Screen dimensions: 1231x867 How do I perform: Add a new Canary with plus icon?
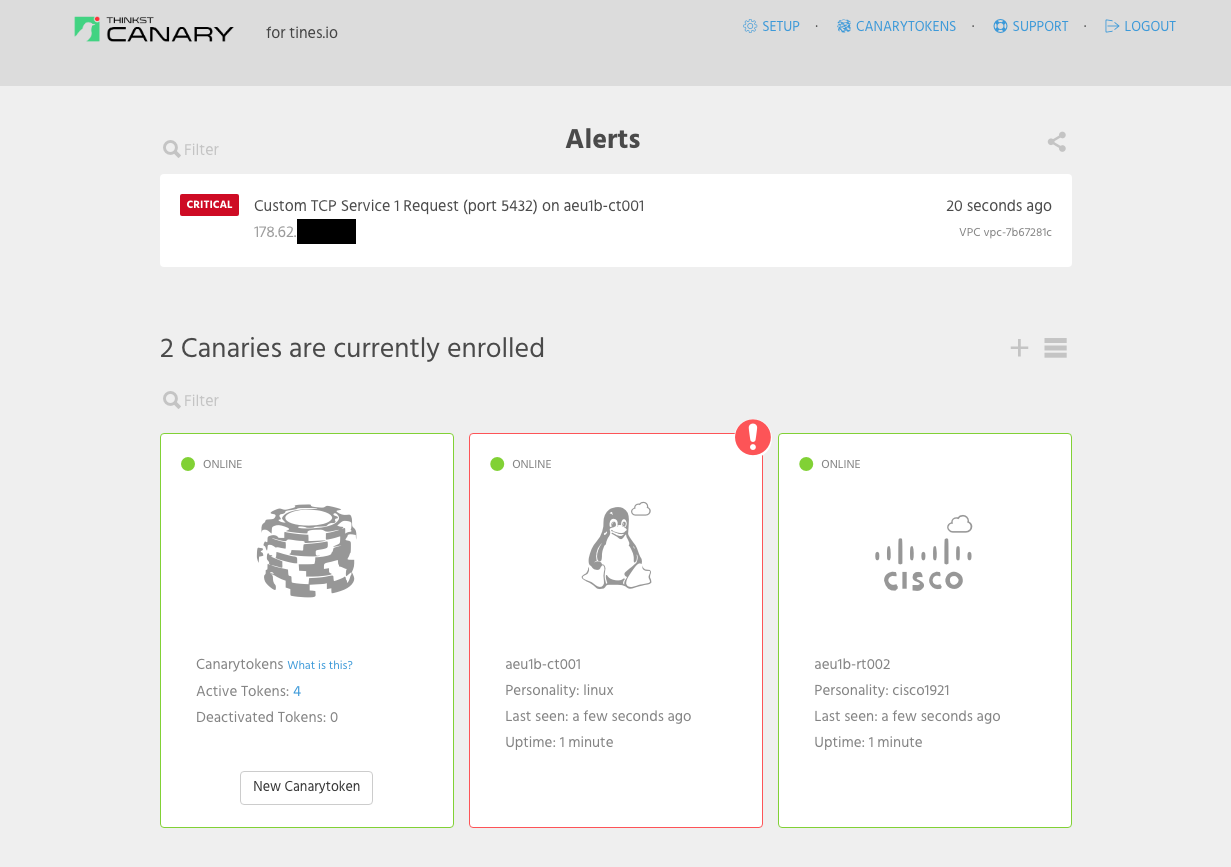pos(1019,348)
